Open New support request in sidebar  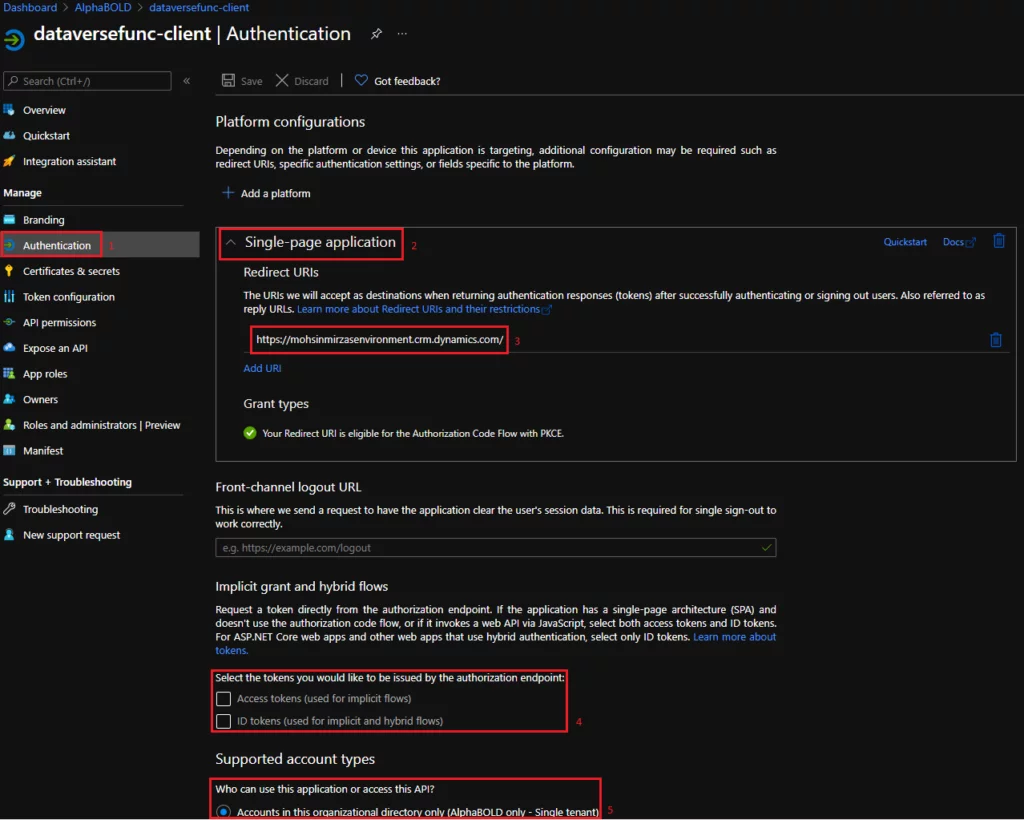71,535
